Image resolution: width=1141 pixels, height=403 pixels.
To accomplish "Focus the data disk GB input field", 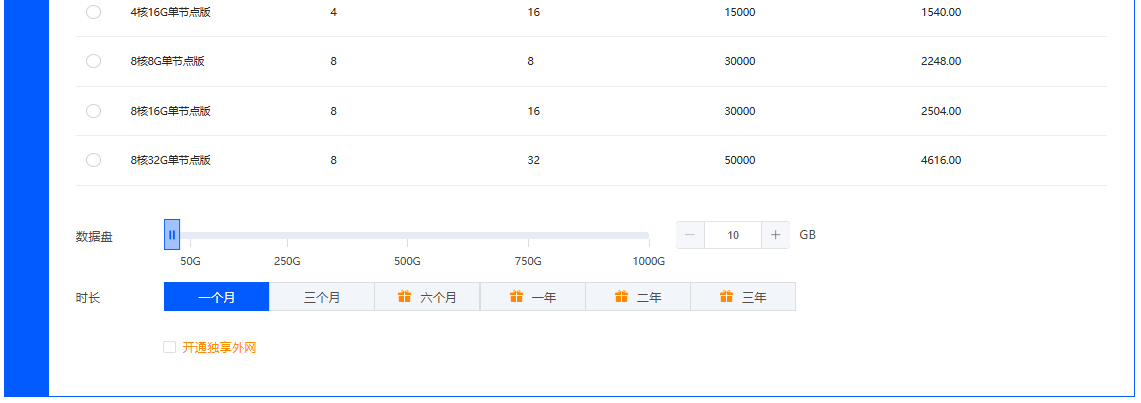I will (733, 235).
